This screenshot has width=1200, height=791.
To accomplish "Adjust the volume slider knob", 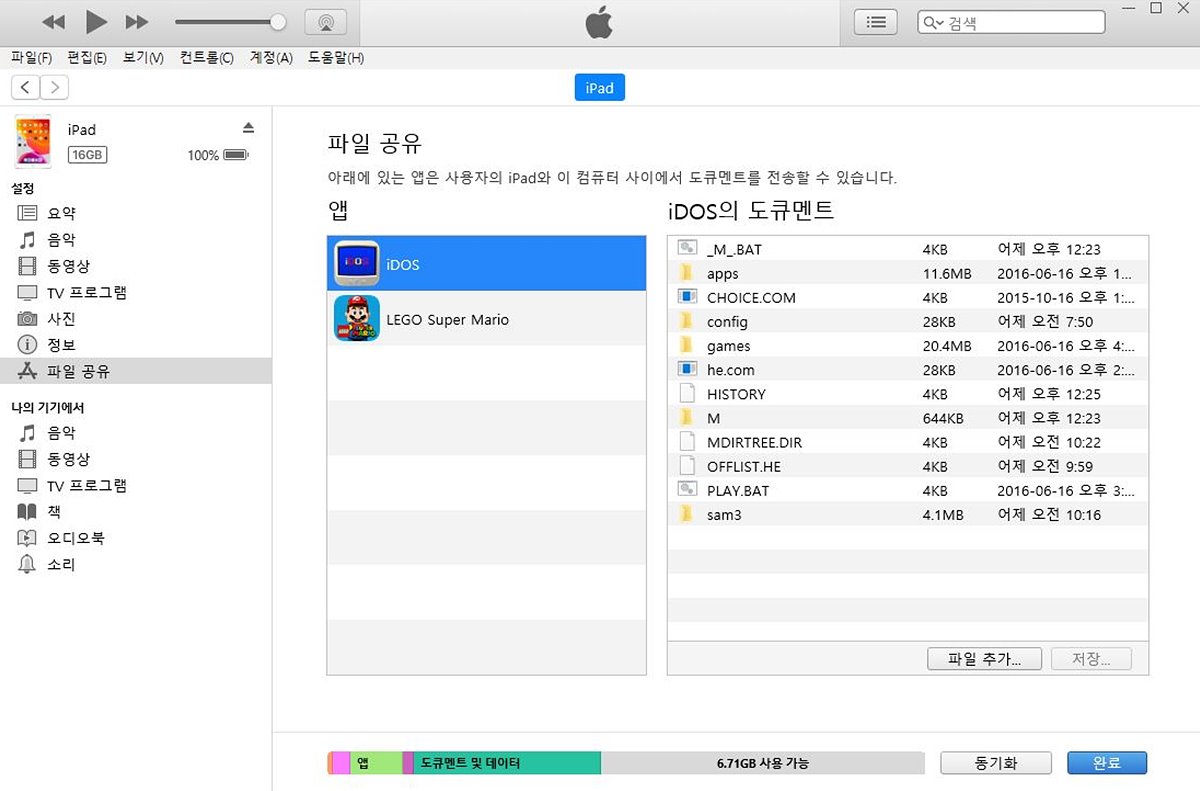I will [278, 21].
